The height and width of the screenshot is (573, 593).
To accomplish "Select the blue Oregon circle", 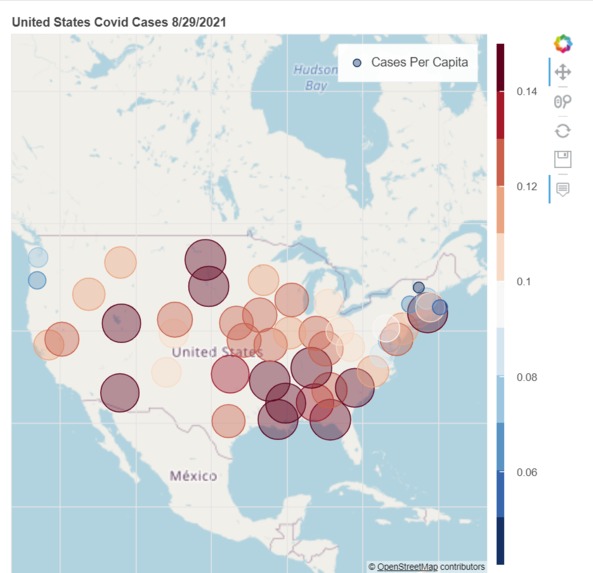I will (x=37, y=280).
